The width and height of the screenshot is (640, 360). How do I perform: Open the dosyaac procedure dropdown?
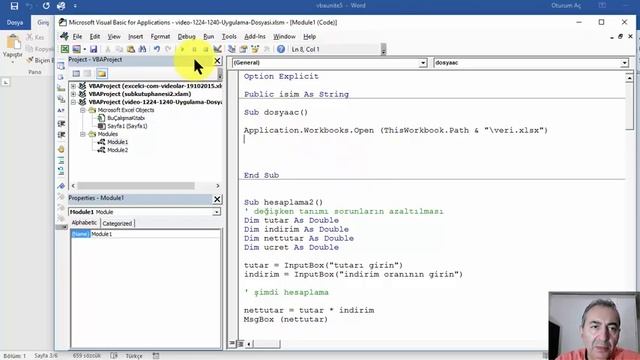(x=624, y=63)
